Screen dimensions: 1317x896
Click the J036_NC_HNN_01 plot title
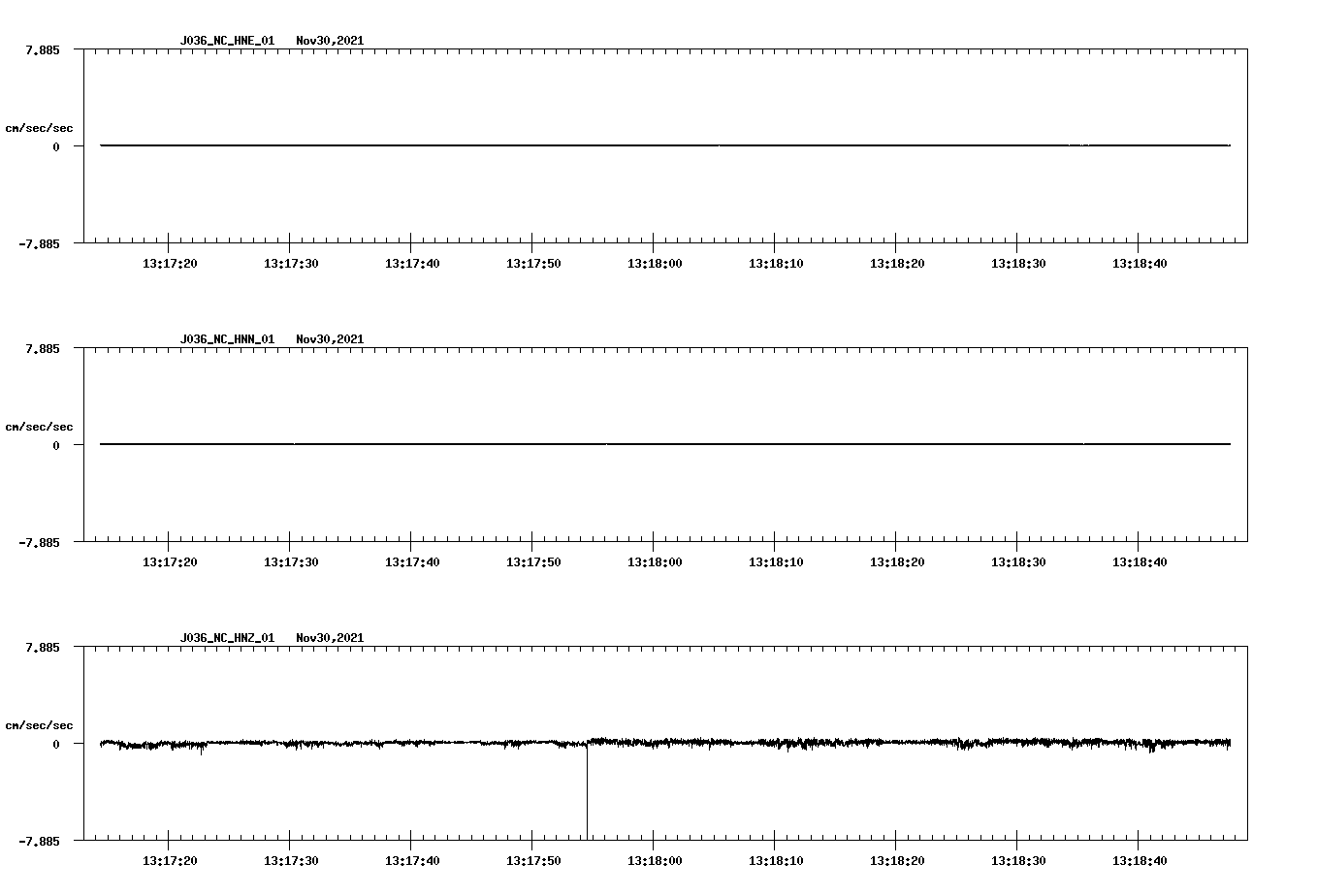227,339
